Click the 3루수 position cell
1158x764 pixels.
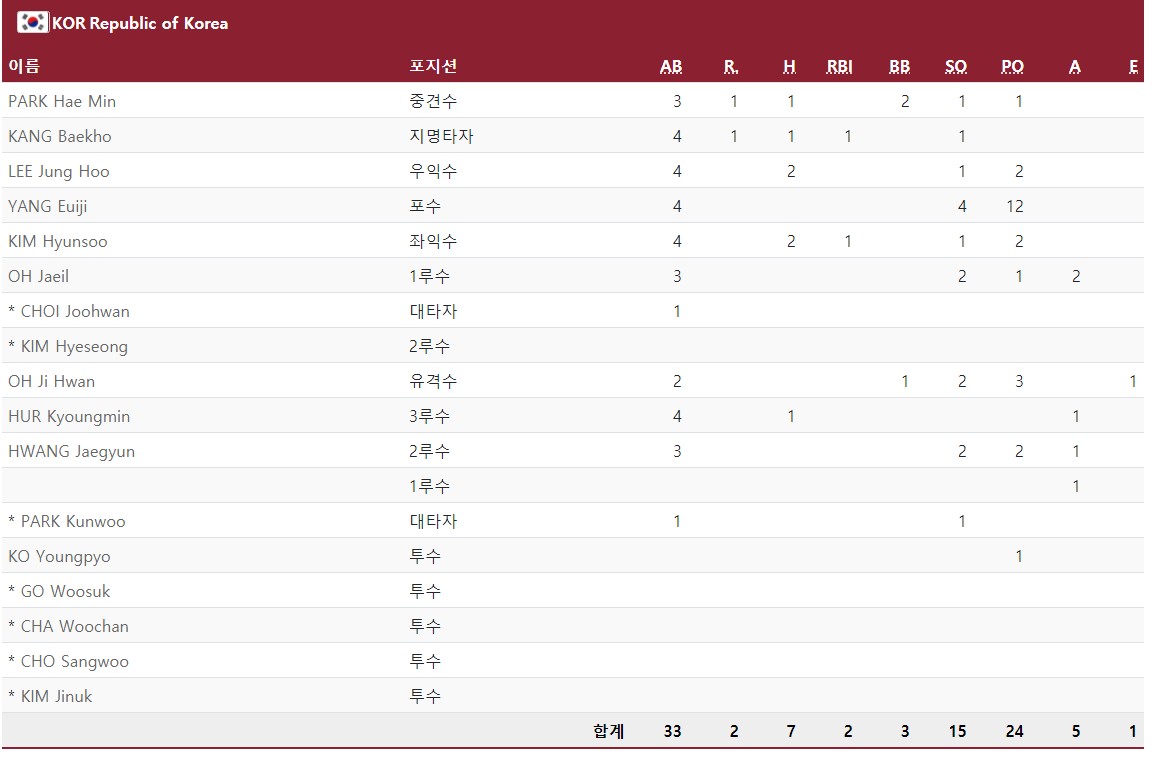430,416
